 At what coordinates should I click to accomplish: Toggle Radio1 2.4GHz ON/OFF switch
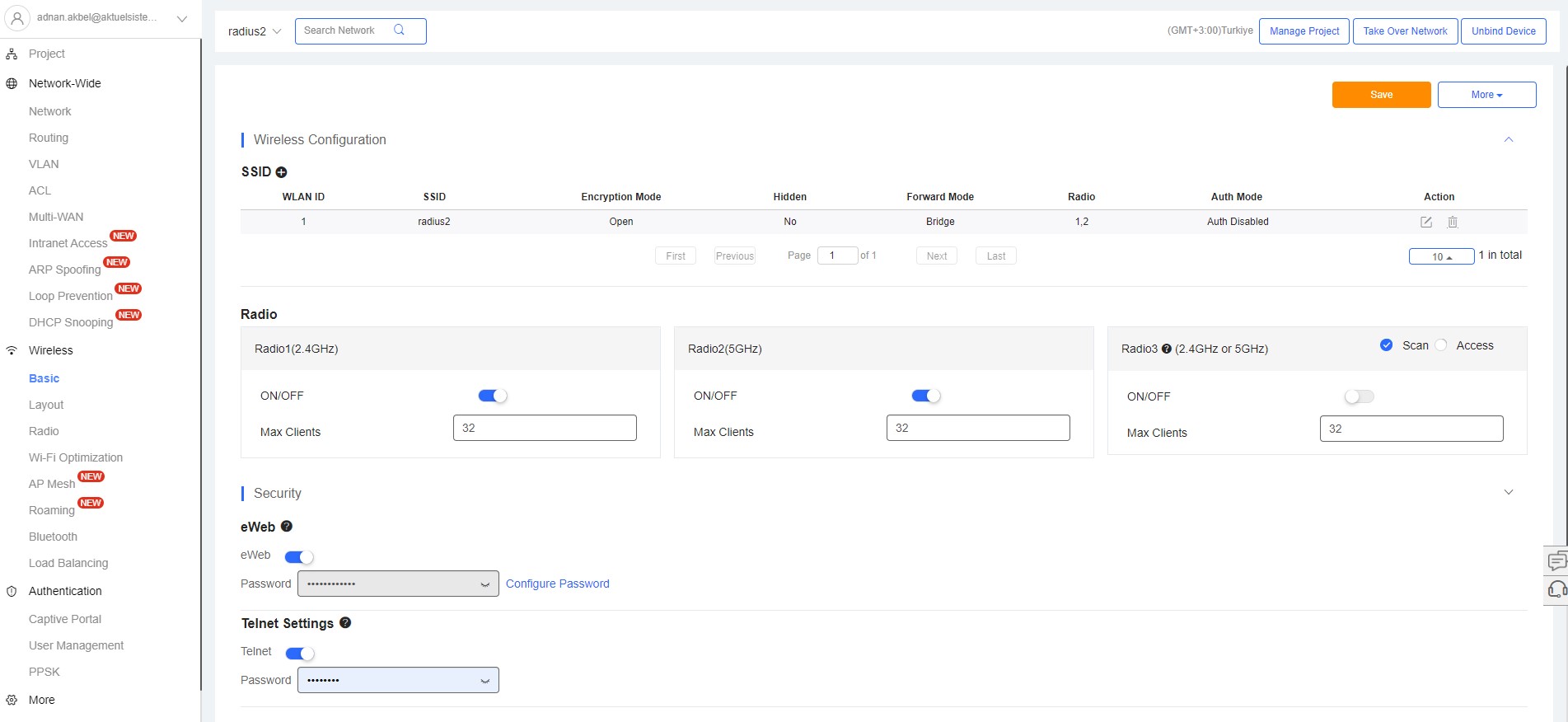[493, 396]
